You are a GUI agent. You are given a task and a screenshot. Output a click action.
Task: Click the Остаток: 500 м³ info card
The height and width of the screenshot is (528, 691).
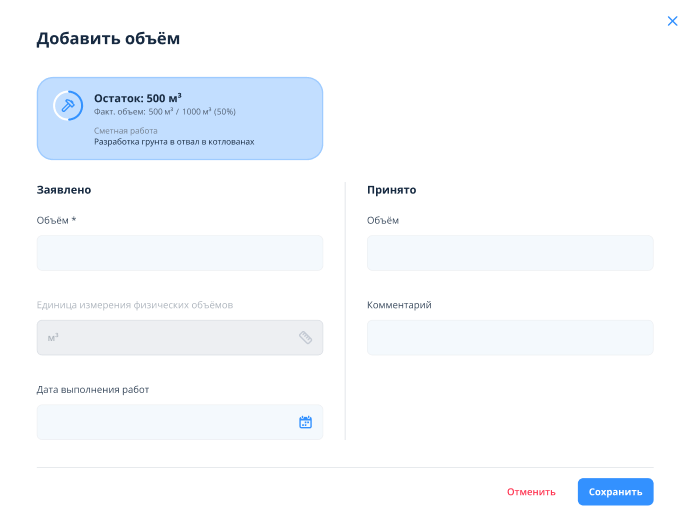point(180,118)
